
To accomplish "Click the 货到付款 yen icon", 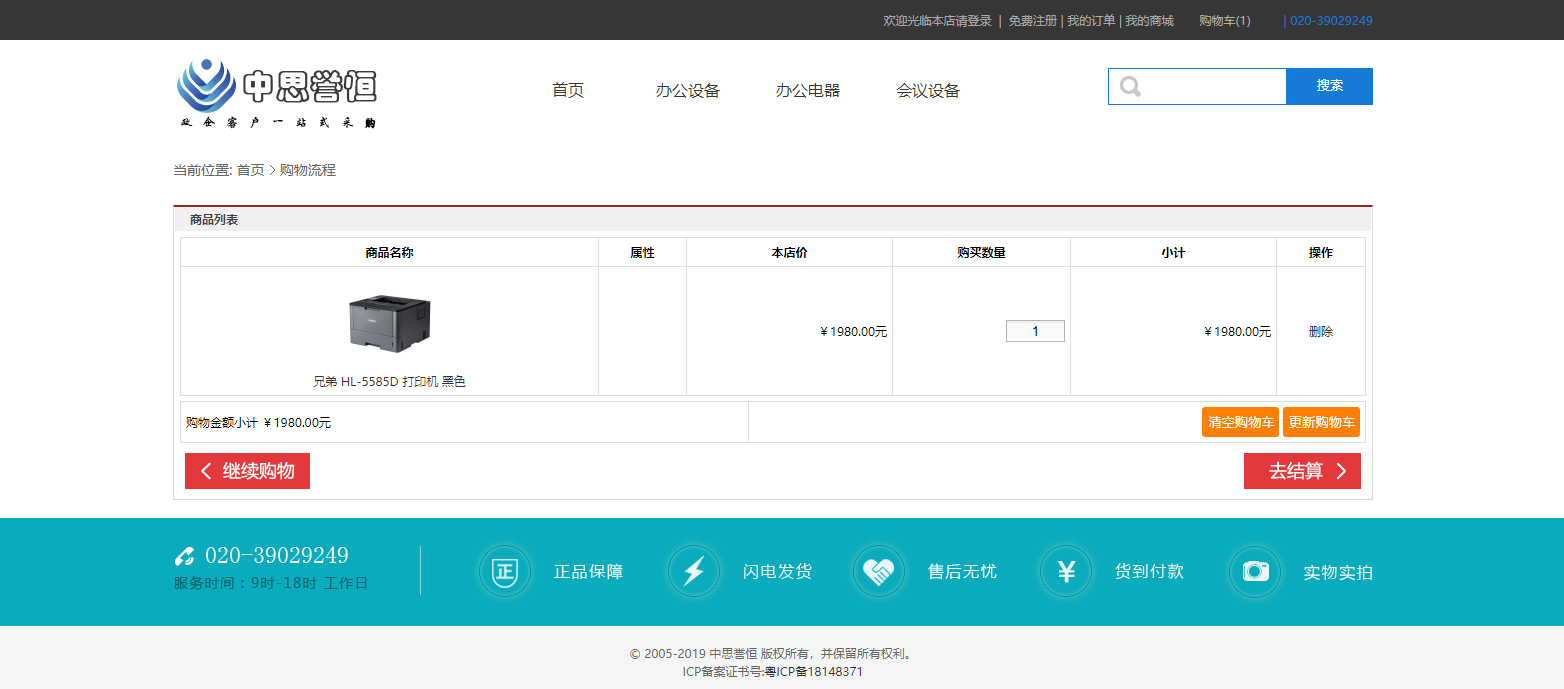I will pos(1066,572).
